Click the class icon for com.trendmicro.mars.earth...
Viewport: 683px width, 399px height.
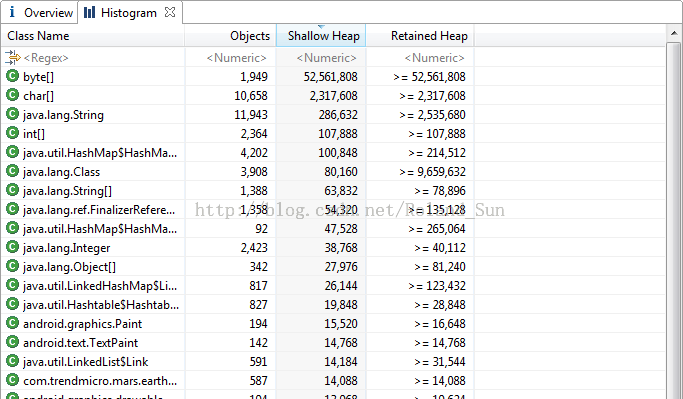click(x=13, y=380)
